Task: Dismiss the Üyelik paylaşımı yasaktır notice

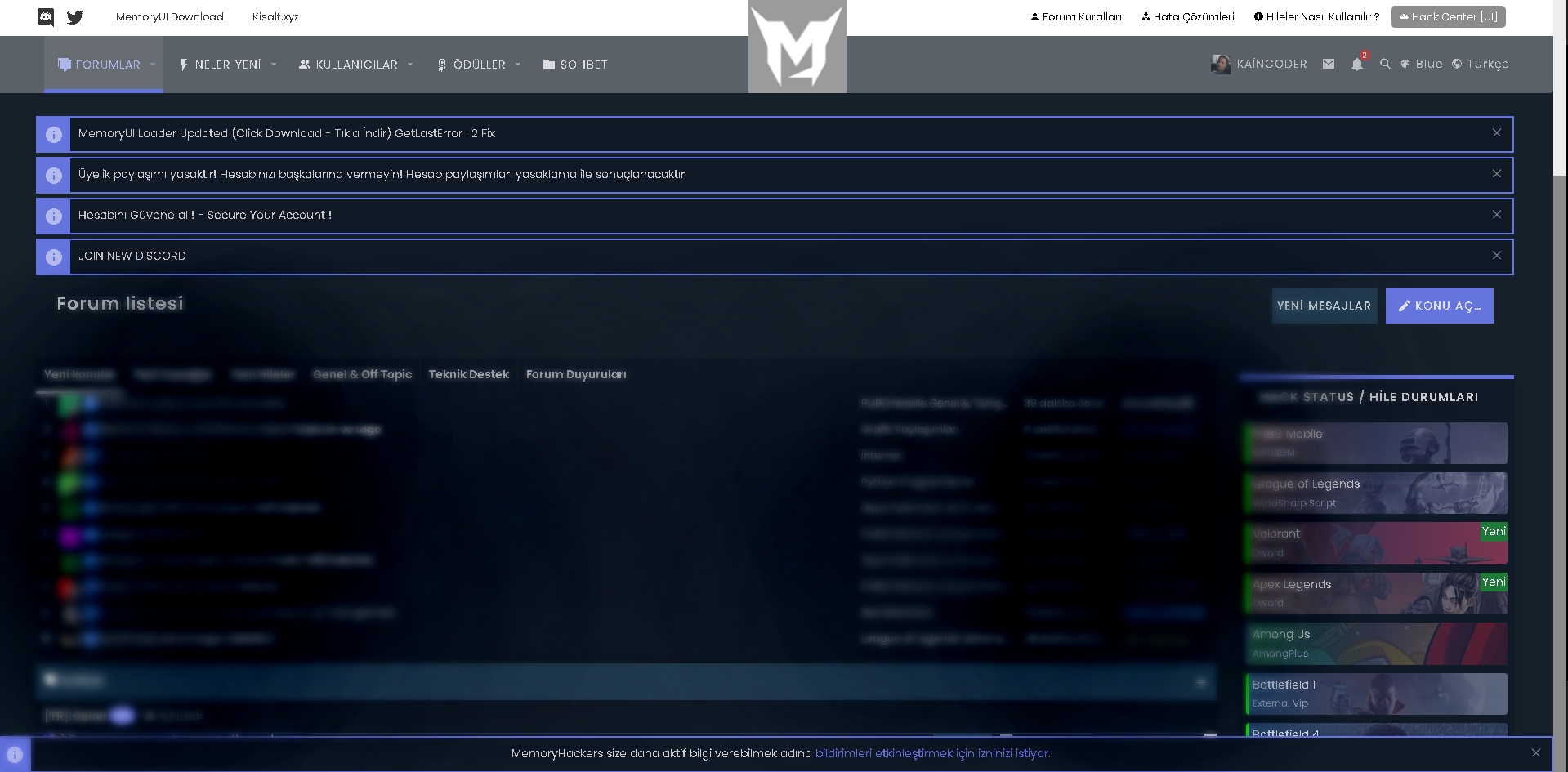Action: pyautogui.click(x=1497, y=174)
